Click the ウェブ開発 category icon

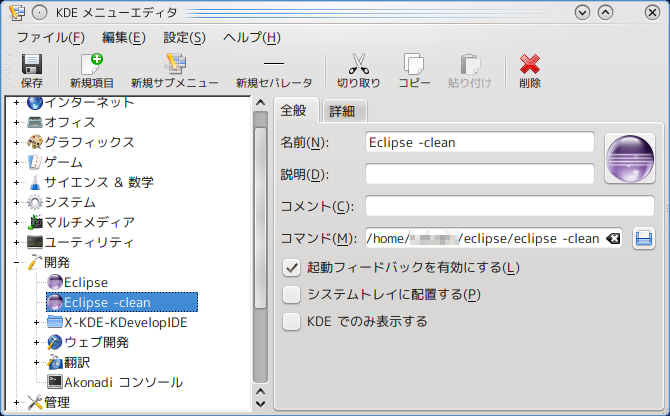pos(55,342)
